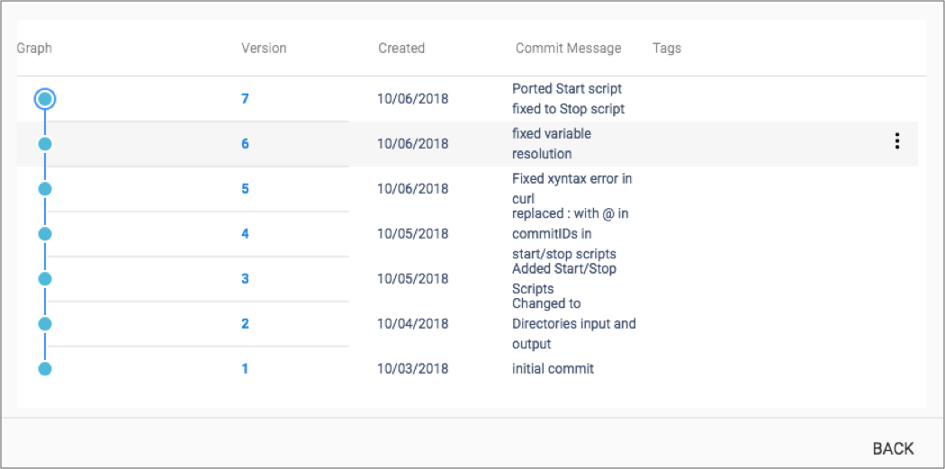Open version 6 link
Screen dimensions: 945x469
(245, 144)
